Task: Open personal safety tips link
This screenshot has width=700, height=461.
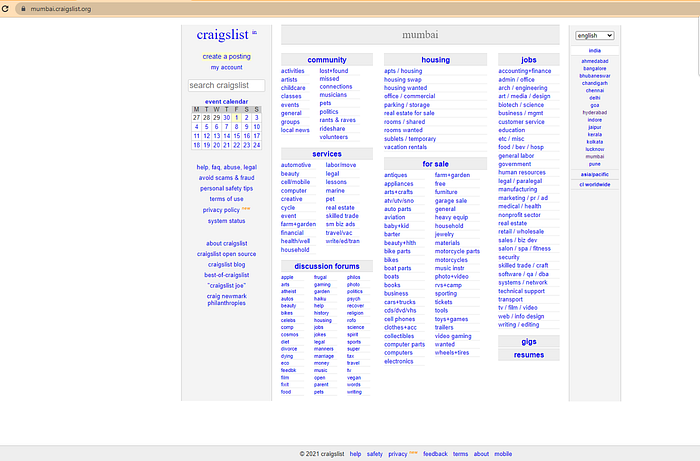Action: click(226, 188)
